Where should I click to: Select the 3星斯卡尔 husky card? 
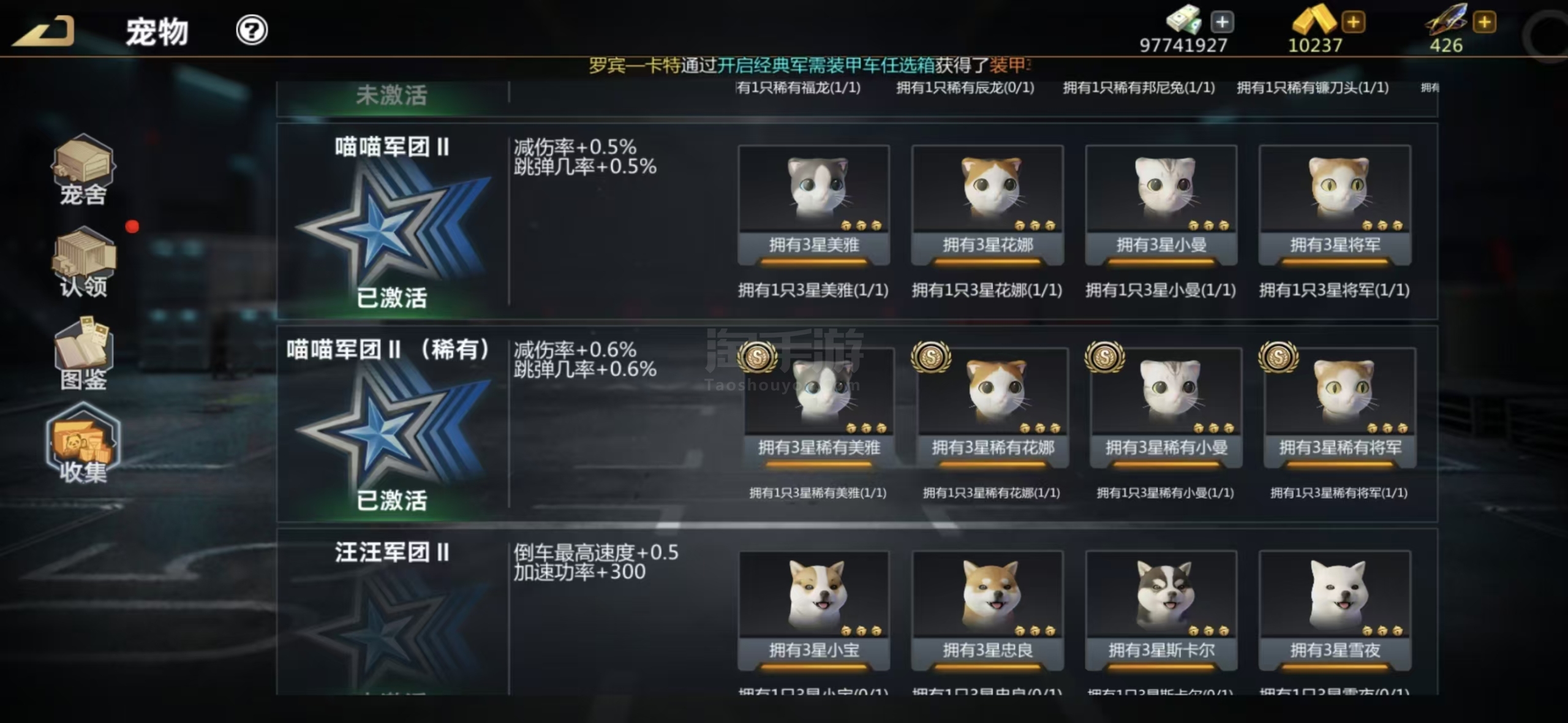pos(1161,611)
